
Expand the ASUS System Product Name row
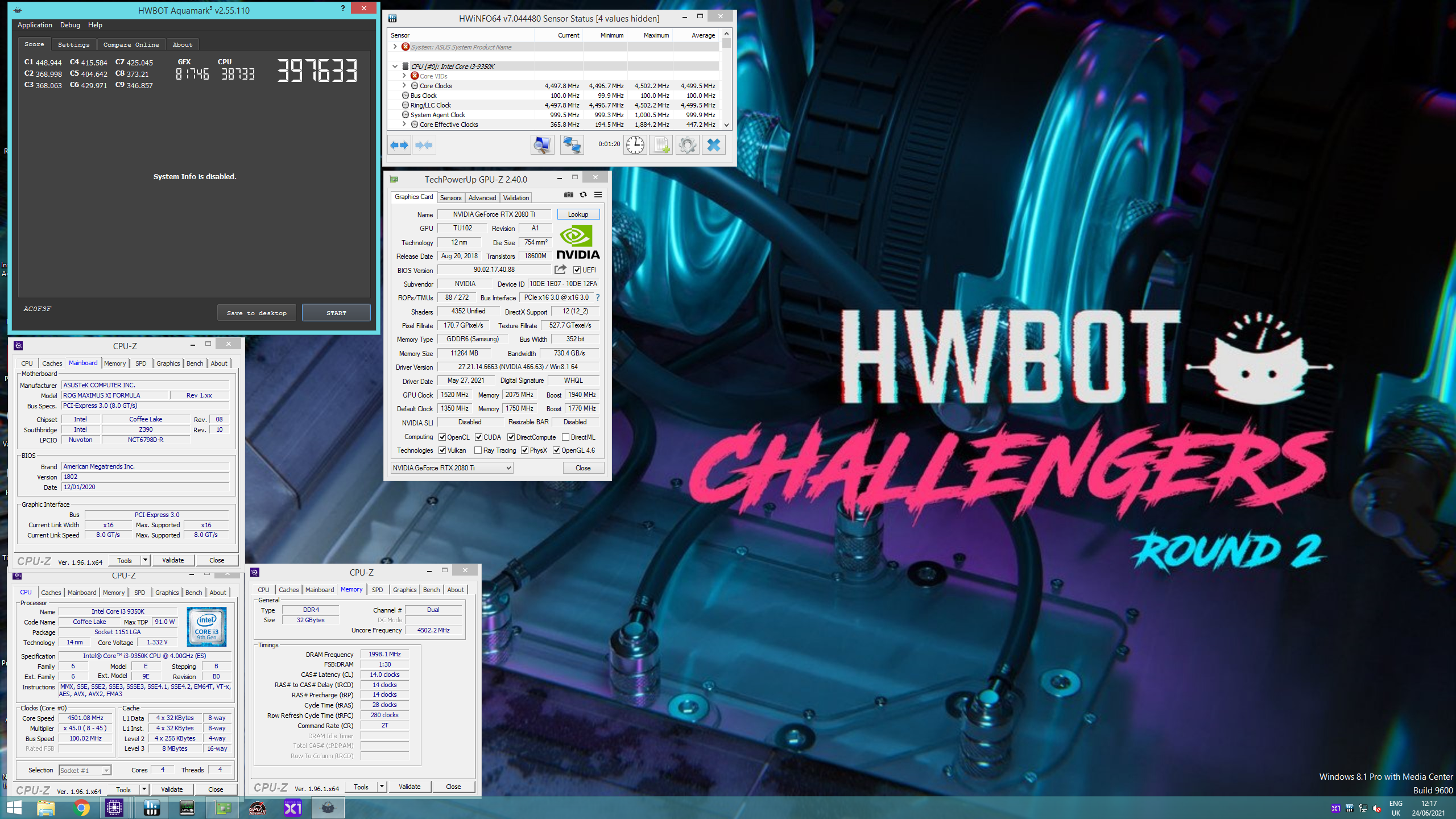[x=395, y=47]
